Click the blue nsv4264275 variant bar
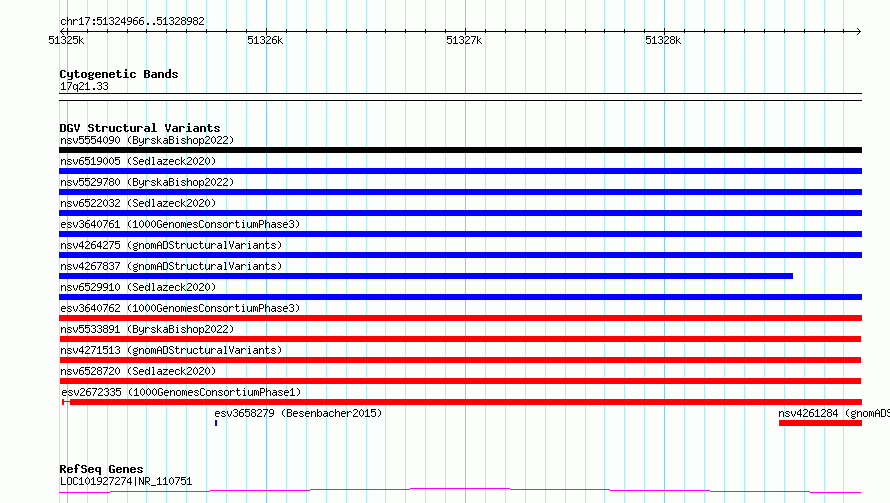The height and width of the screenshot is (503, 890). [x=460, y=255]
